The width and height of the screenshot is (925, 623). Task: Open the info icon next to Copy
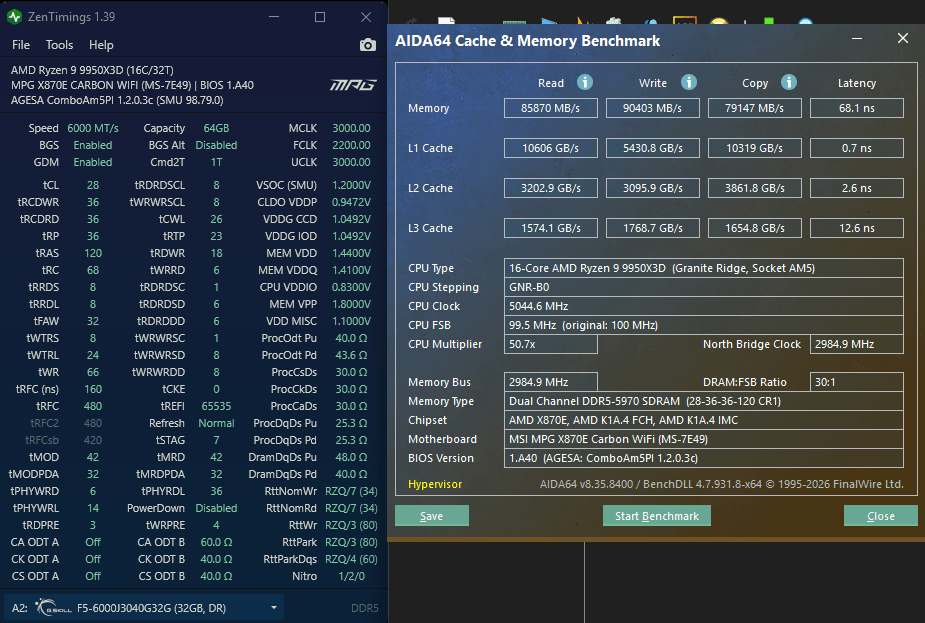789,82
